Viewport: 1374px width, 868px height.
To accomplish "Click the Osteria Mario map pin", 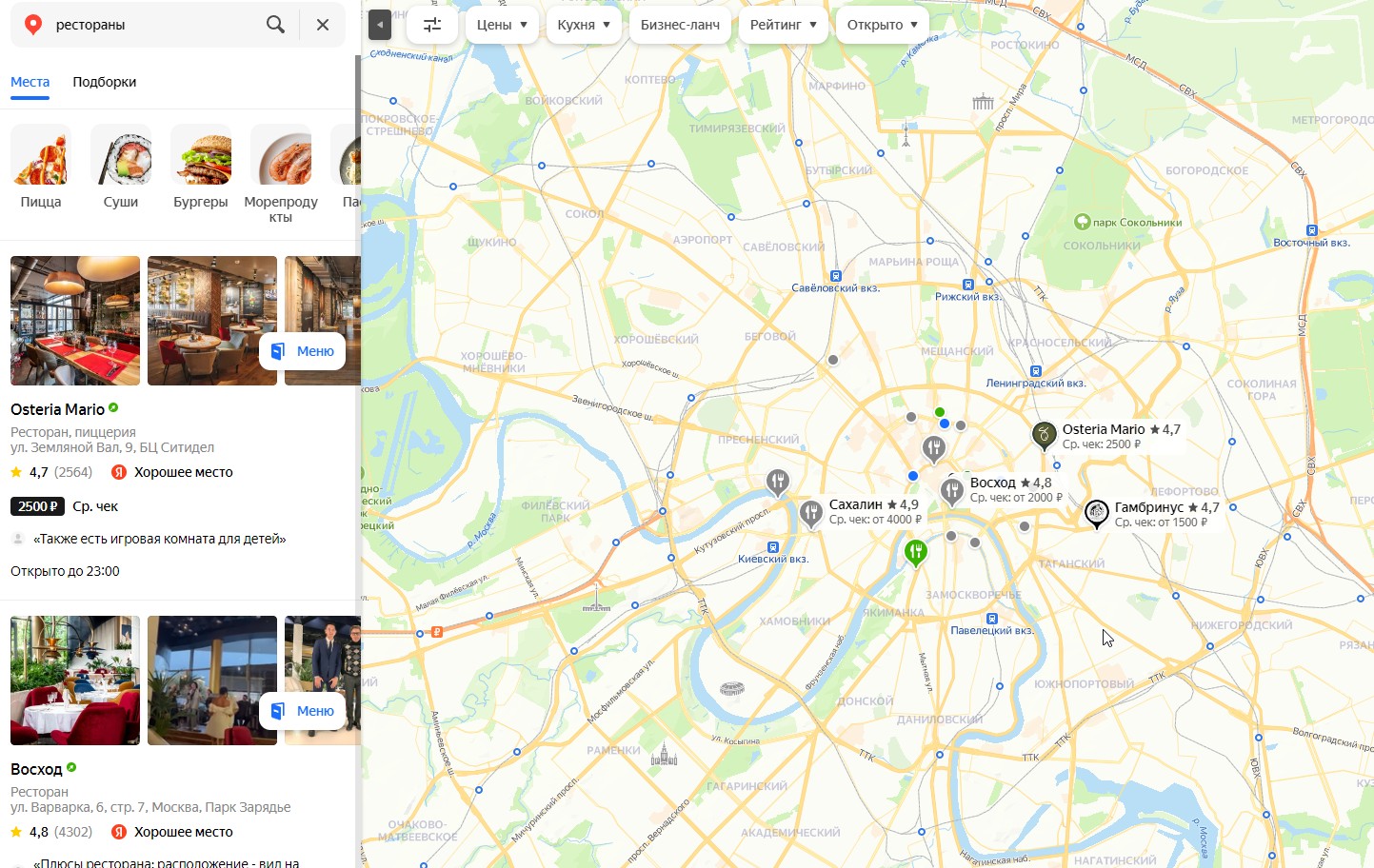I will tap(1044, 435).
